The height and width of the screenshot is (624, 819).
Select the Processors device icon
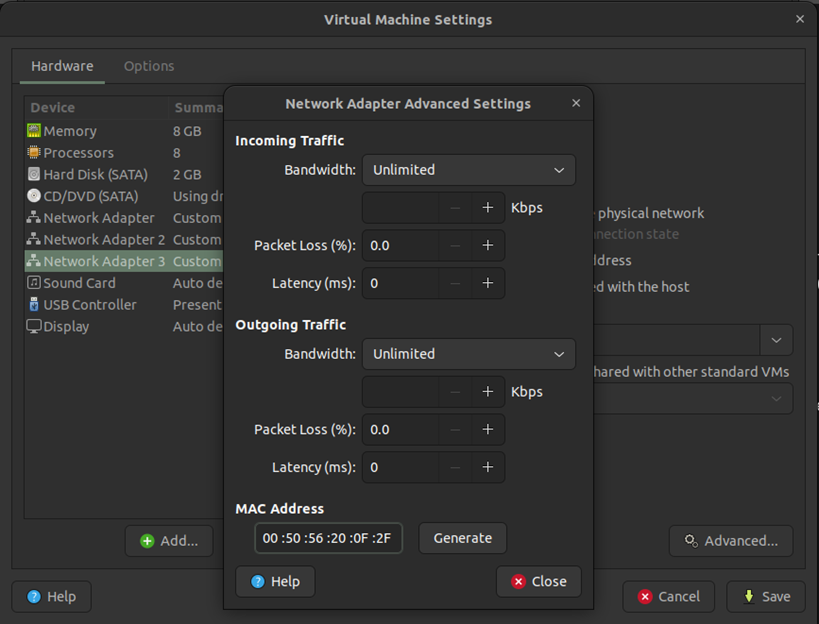pyautogui.click(x=34, y=153)
